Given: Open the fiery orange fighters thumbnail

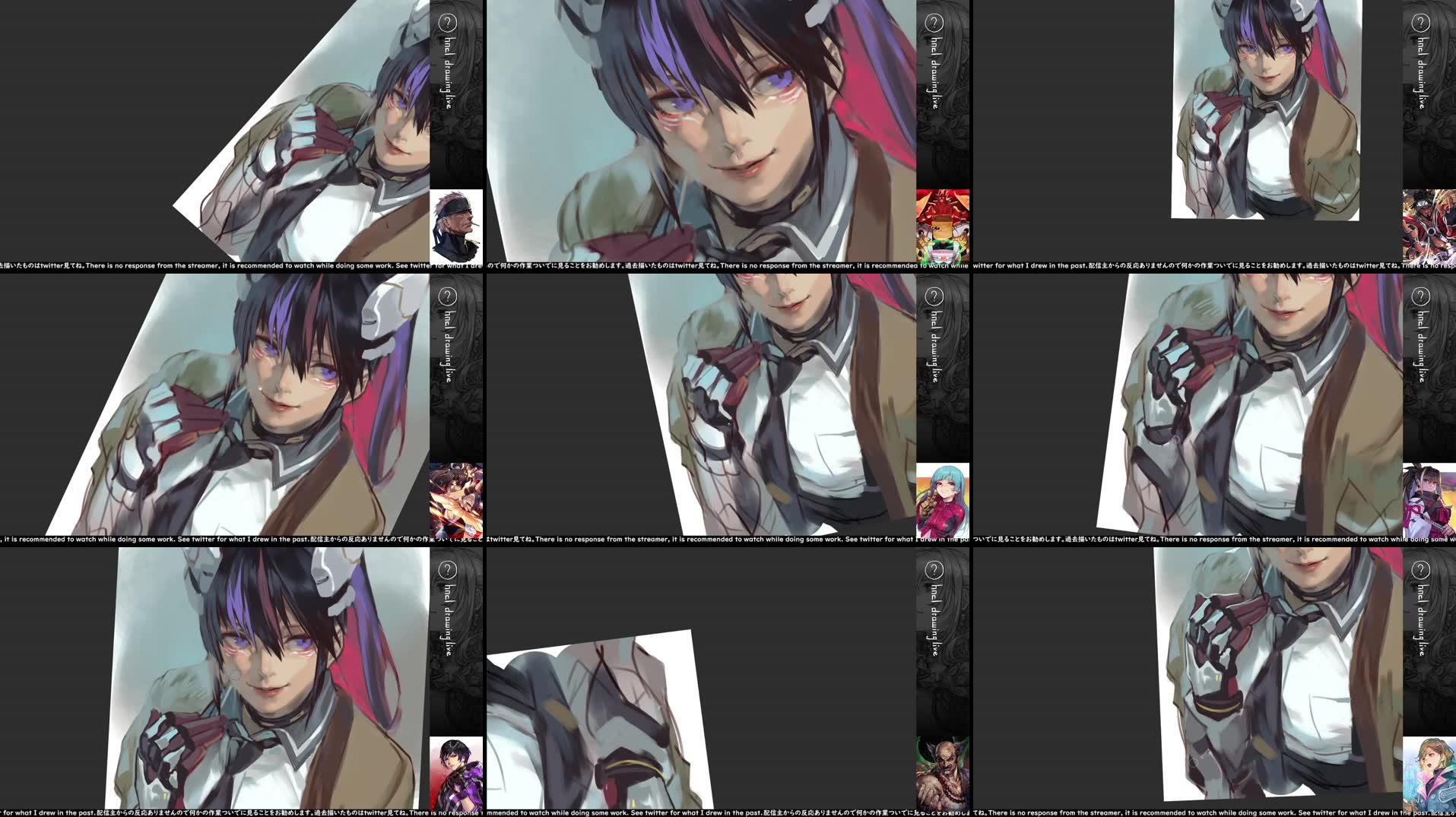Looking at the screenshot, I should point(456,499).
